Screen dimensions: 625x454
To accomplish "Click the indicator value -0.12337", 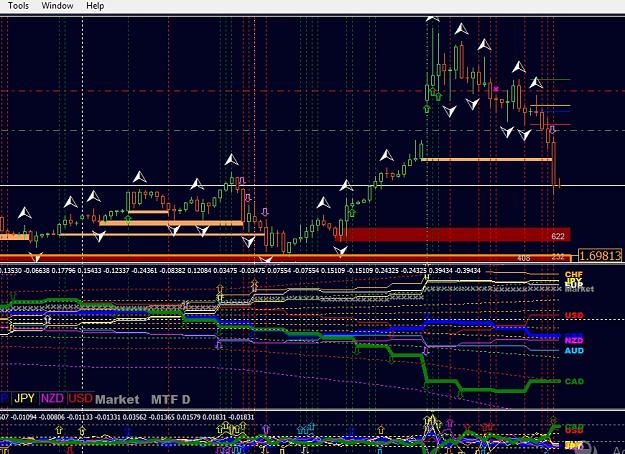I will pyautogui.click(x=117, y=271).
